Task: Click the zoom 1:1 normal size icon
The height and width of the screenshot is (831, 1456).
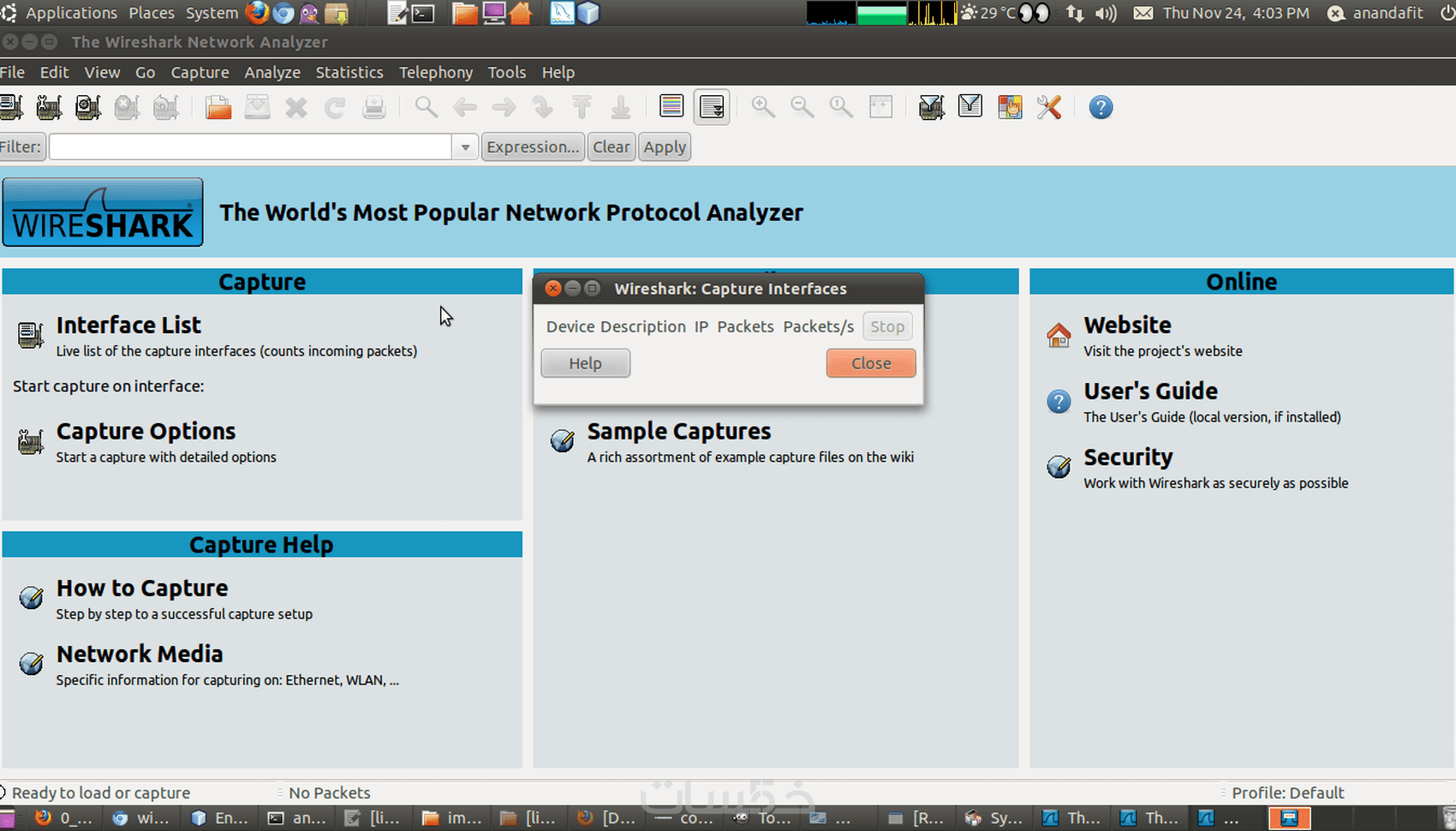Action: 841,107
